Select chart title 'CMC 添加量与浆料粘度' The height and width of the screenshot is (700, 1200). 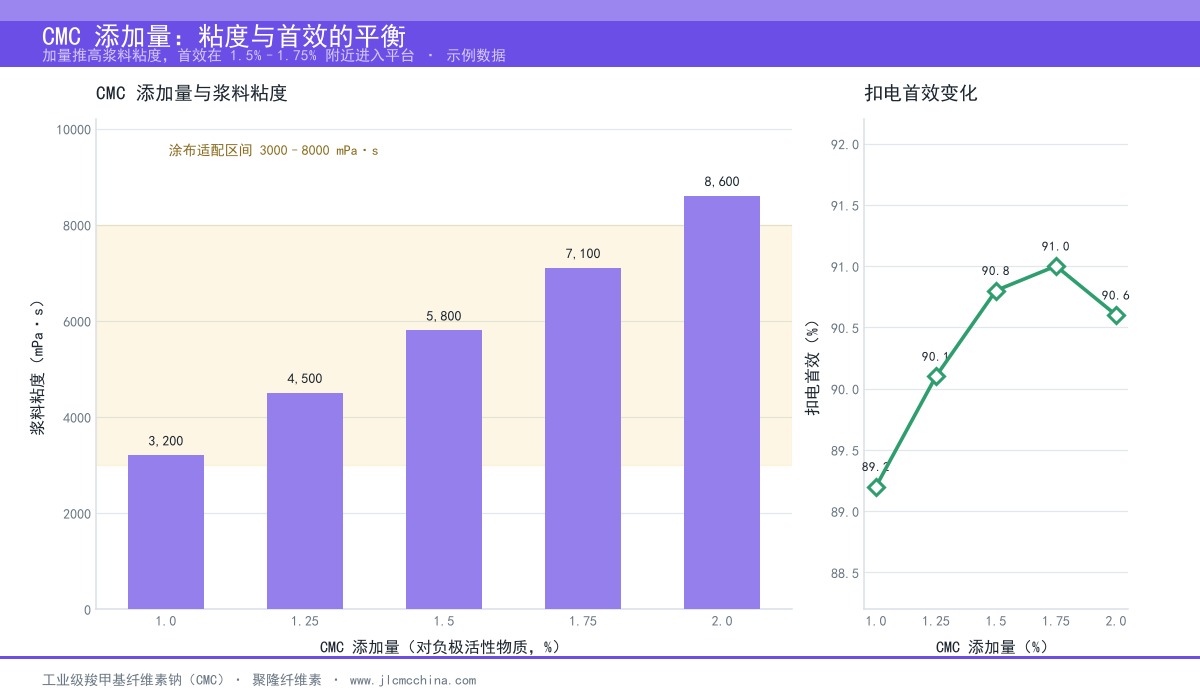[x=192, y=94]
